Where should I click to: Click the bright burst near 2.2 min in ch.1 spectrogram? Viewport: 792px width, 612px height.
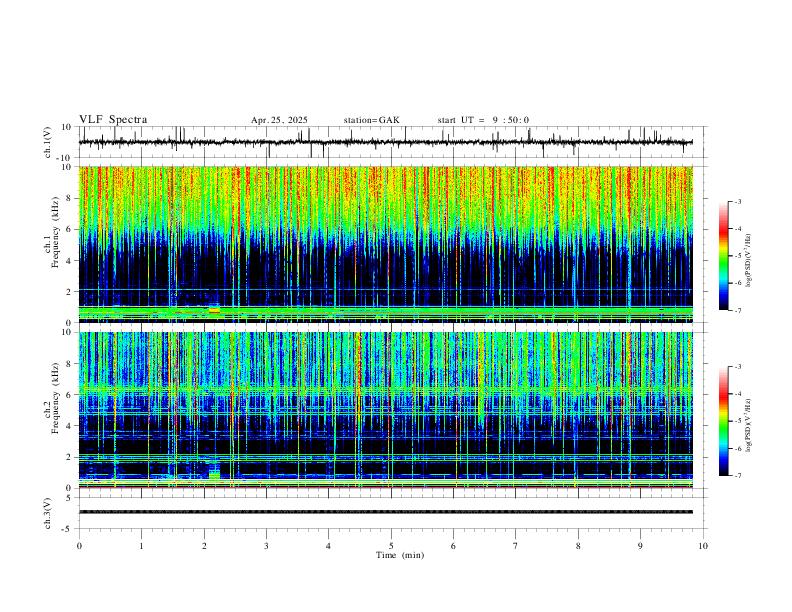coord(214,310)
